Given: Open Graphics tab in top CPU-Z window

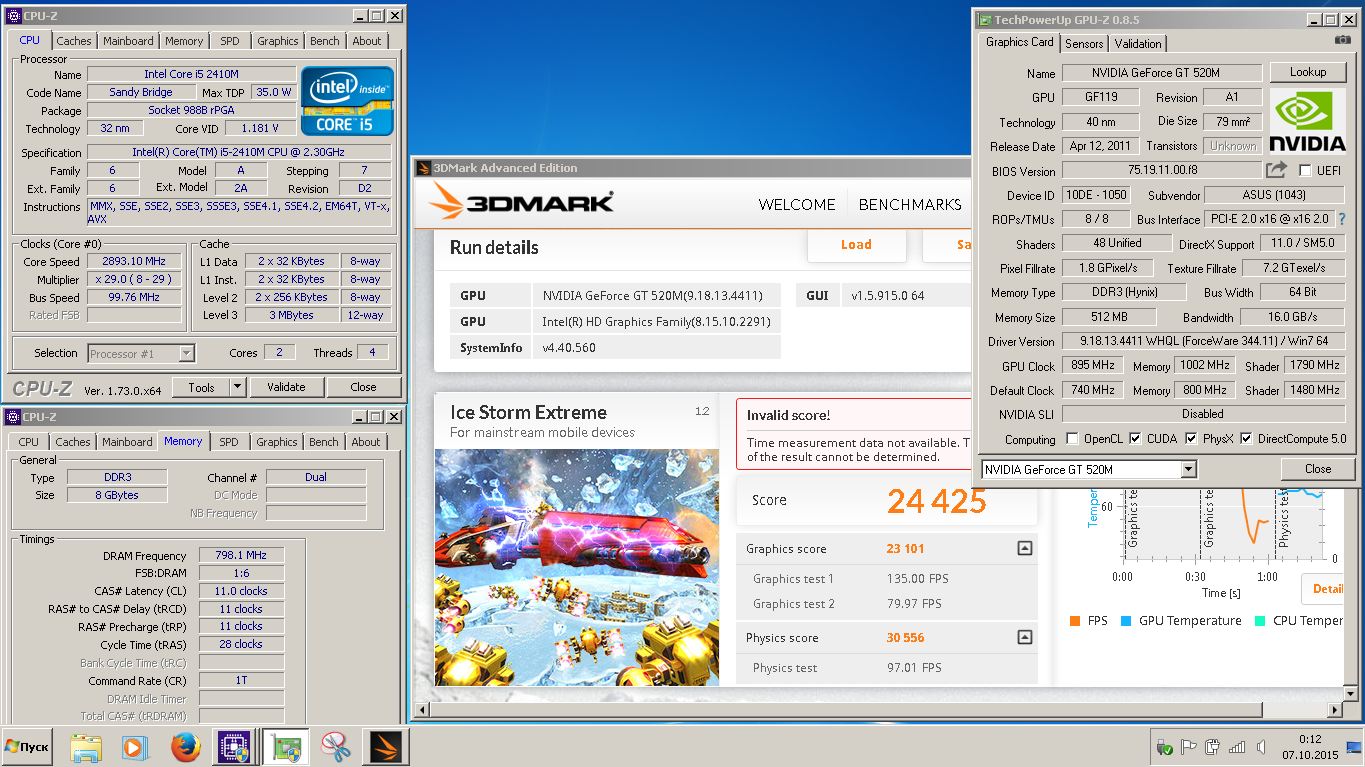Looking at the screenshot, I should [277, 41].
